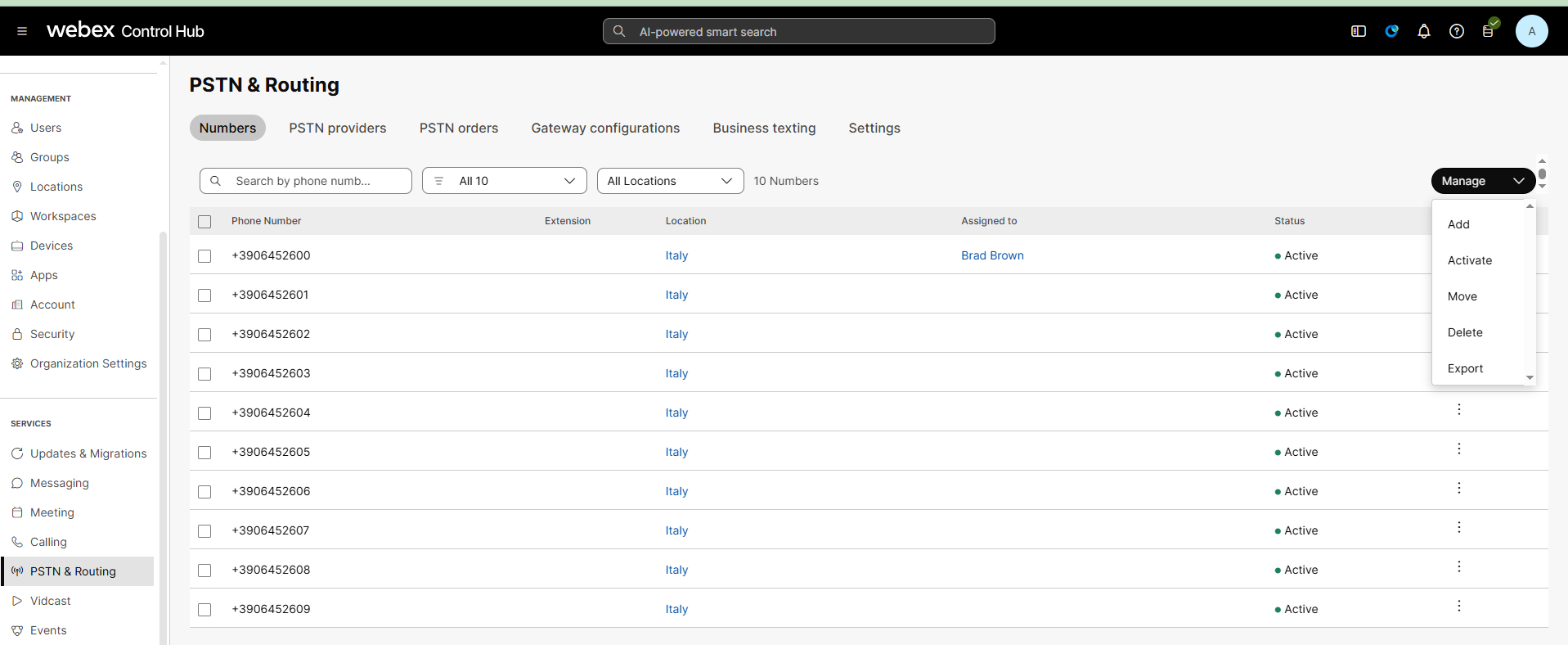Check the box for +3906452600
Screen dimensions: 1568x645
pos(204,256)
